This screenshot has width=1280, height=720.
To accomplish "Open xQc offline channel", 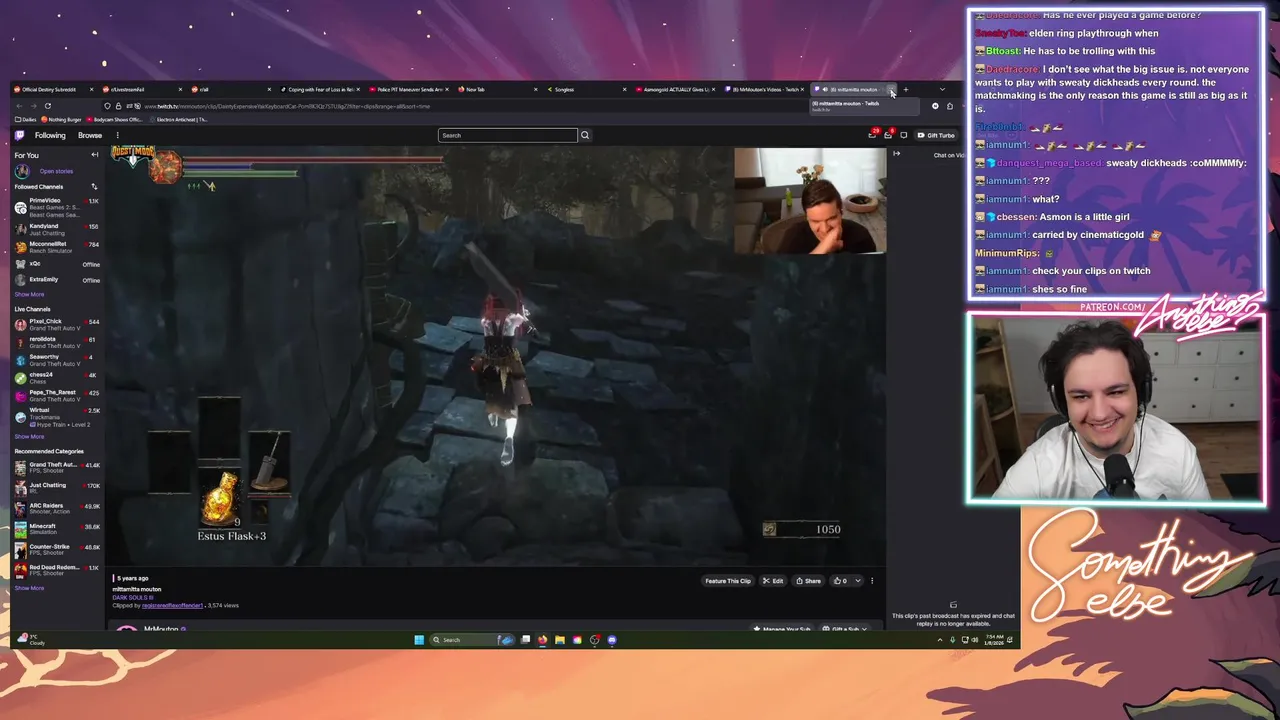I will (57, 264).
